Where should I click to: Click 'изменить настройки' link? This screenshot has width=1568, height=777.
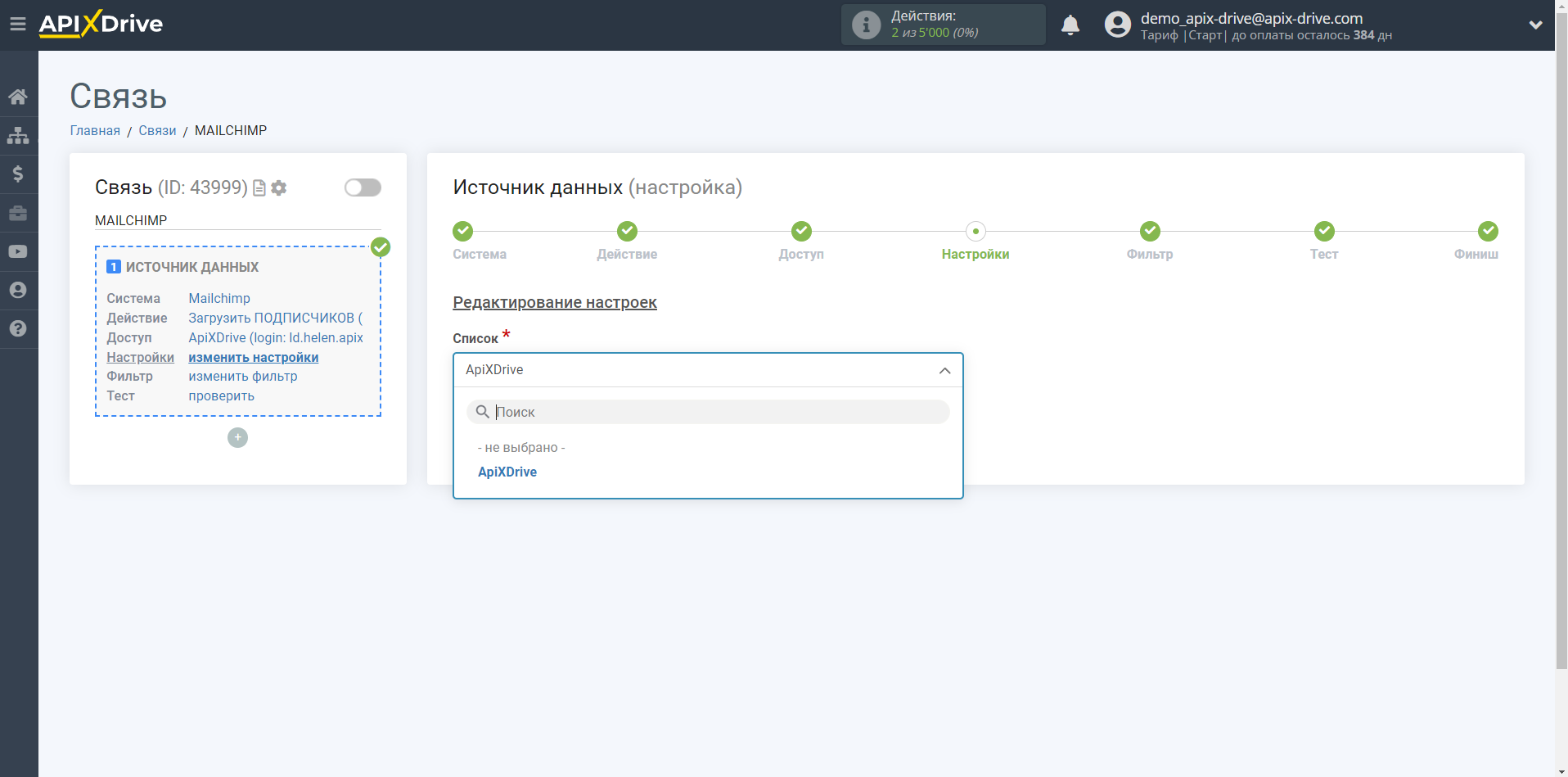pyautogui.click(x=254, y=358)
